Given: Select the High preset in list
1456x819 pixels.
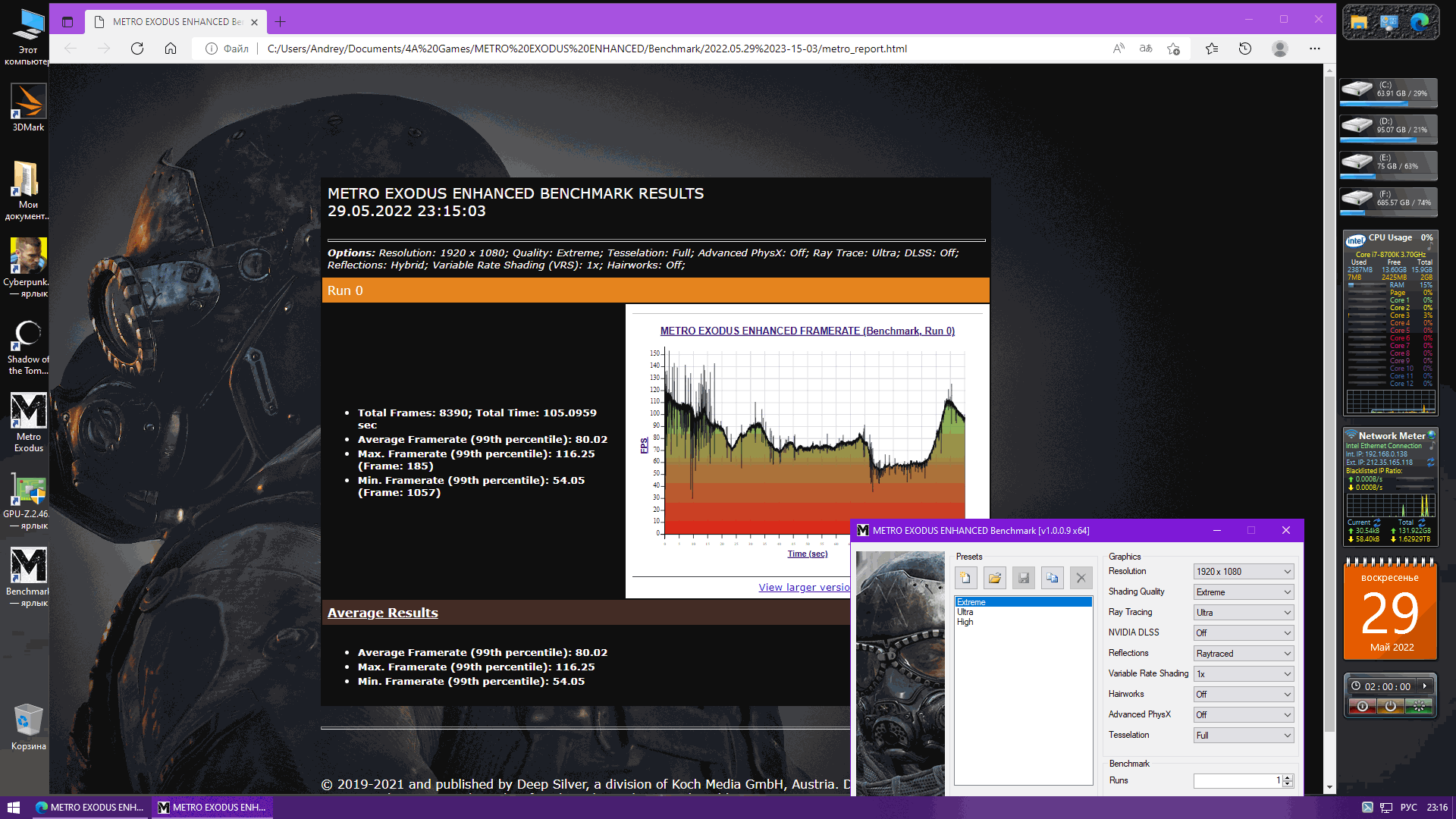Looking at the screenshot, I should tap(965, 622).
